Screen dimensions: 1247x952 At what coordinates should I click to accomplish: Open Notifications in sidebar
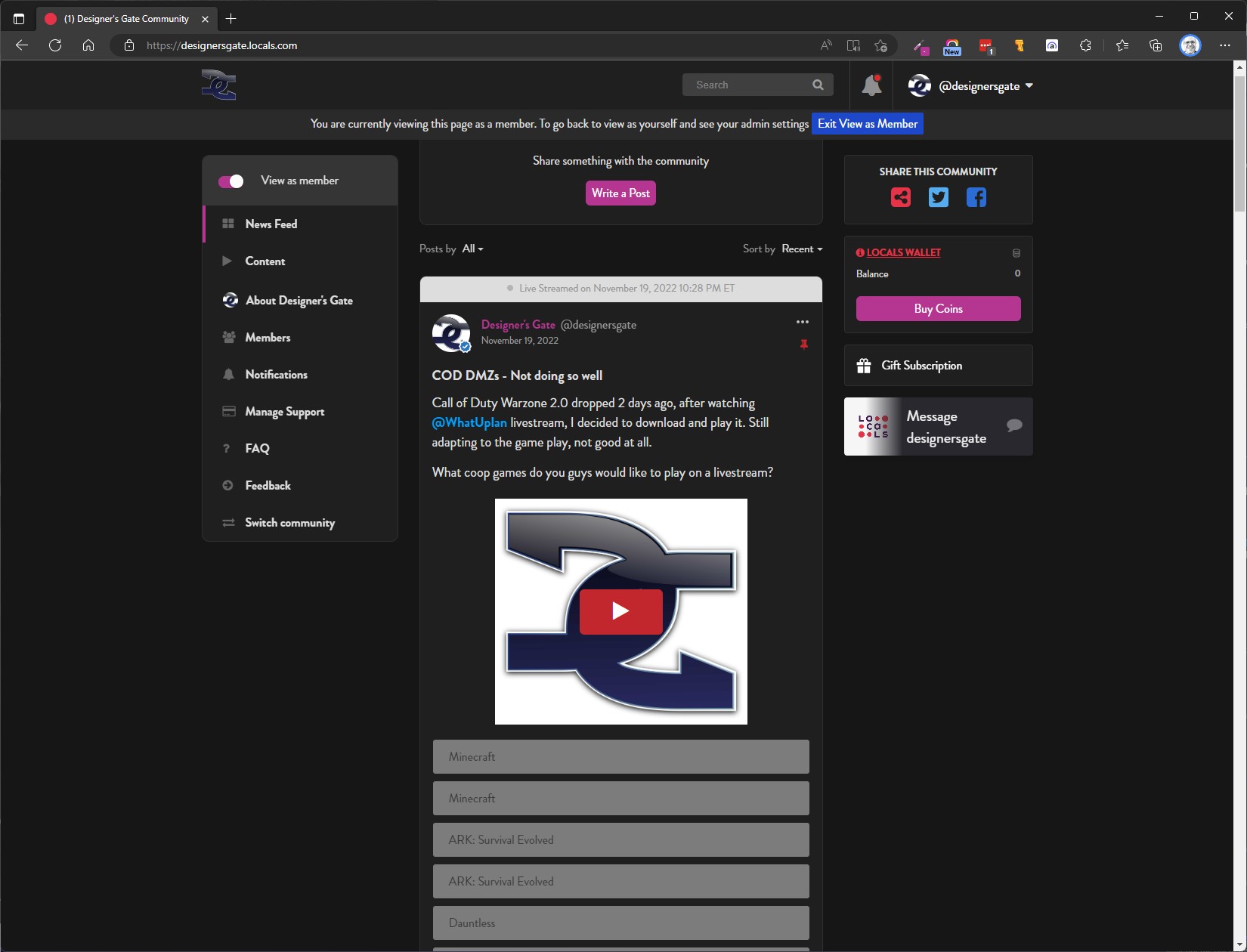(x=300, y=375)
